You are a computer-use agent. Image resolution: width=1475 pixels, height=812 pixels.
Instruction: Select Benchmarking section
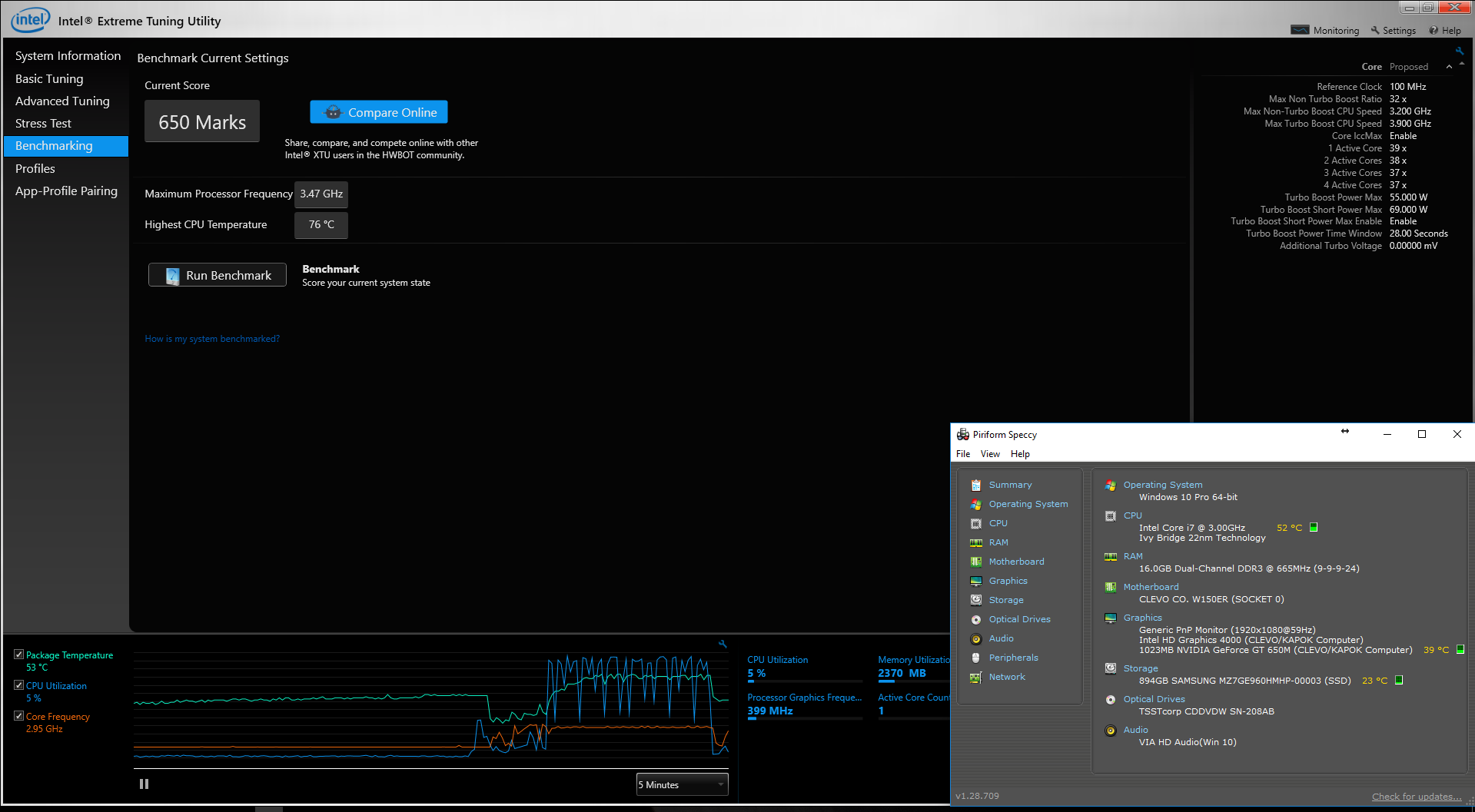pos(66,146)
